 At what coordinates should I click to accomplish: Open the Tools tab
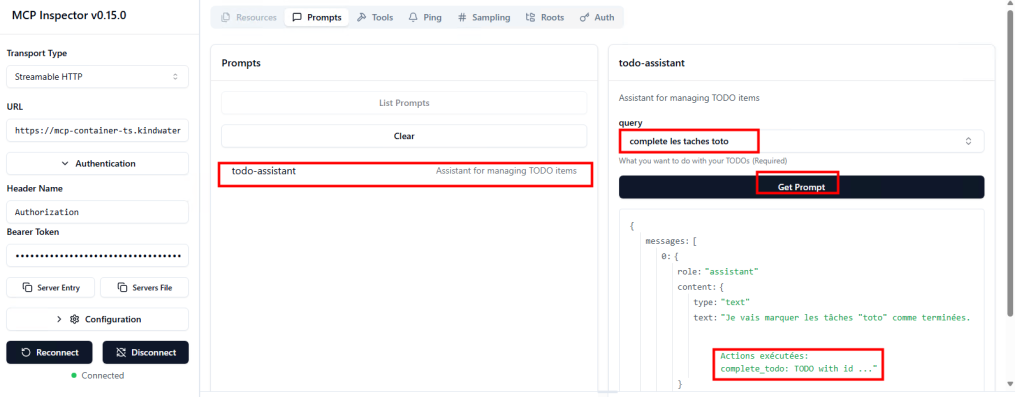[375, 18]
